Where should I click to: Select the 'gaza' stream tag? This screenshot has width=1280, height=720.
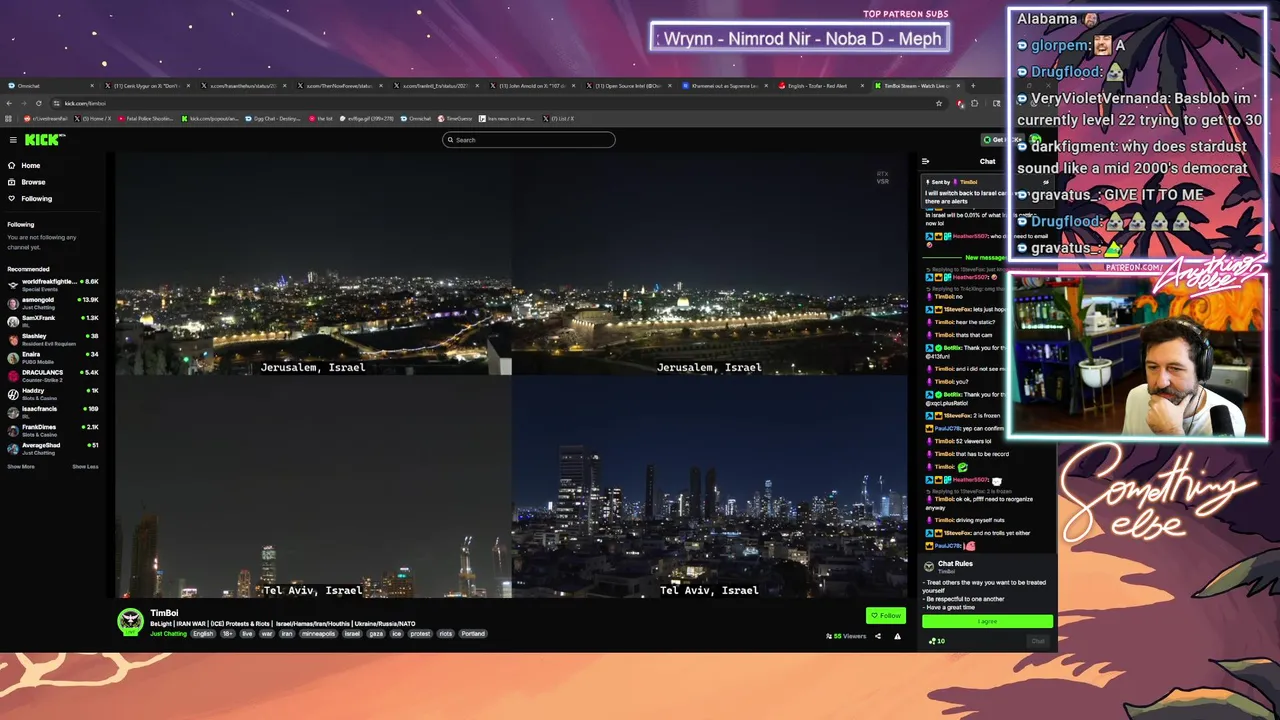[x=376, y=634]
